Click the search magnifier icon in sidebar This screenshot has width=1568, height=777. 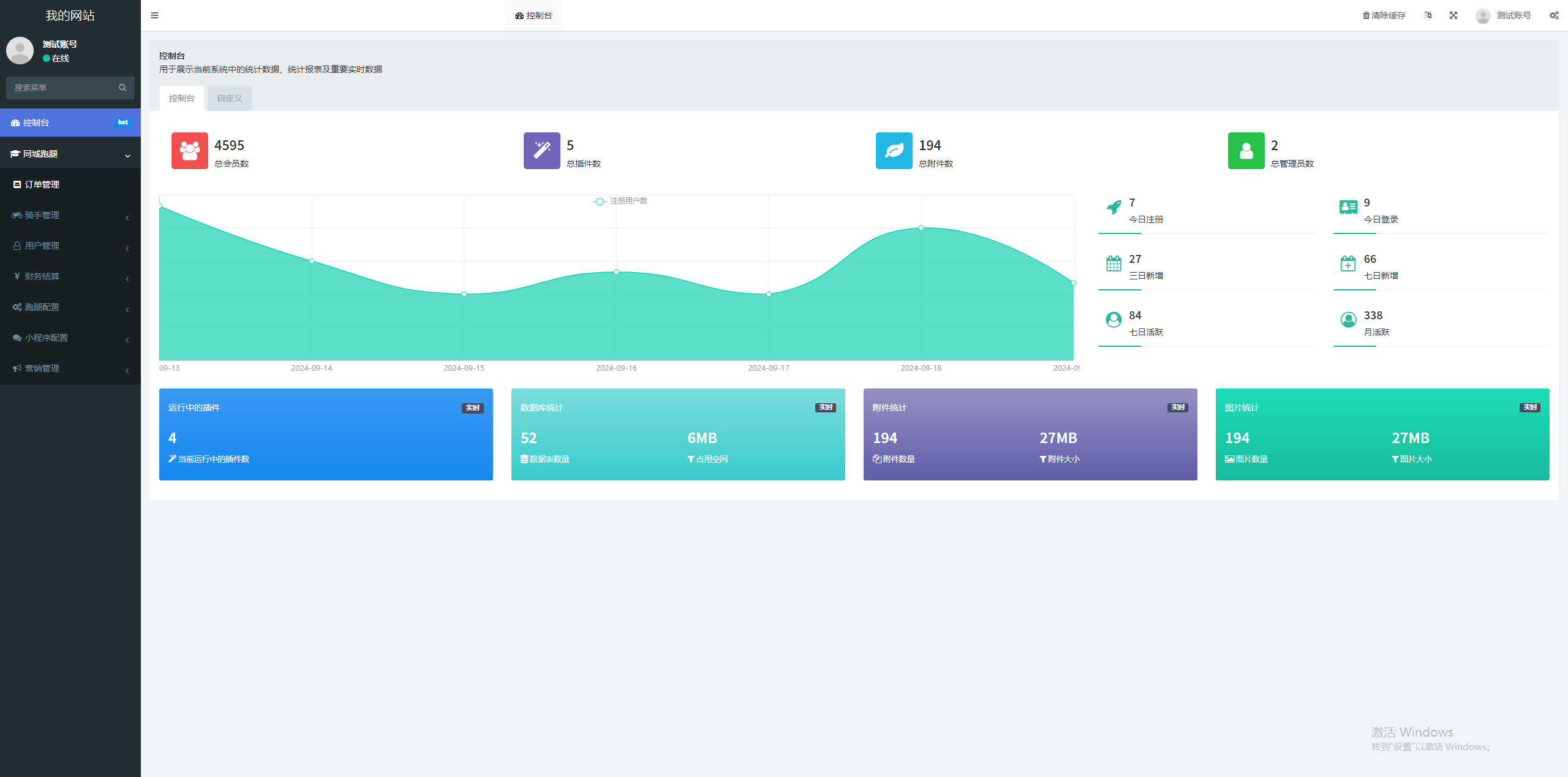(x=123, y=88)
